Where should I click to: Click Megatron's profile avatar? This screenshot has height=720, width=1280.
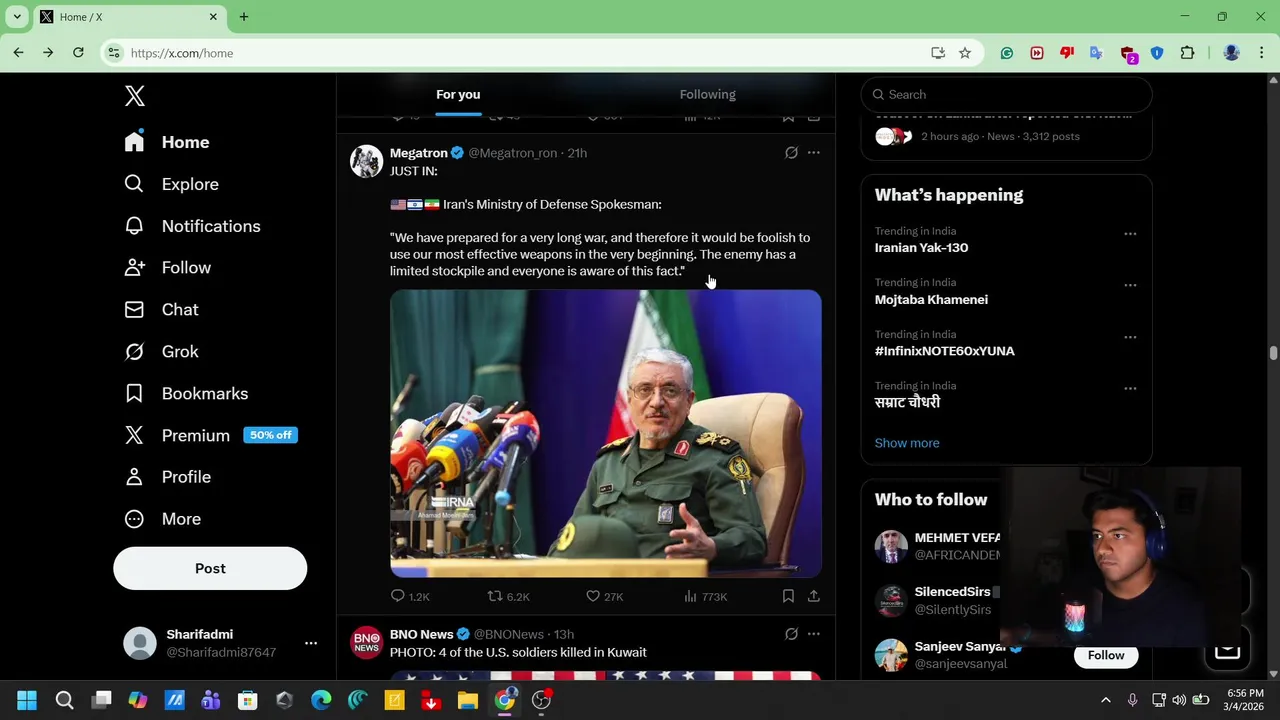pos(366,161)
